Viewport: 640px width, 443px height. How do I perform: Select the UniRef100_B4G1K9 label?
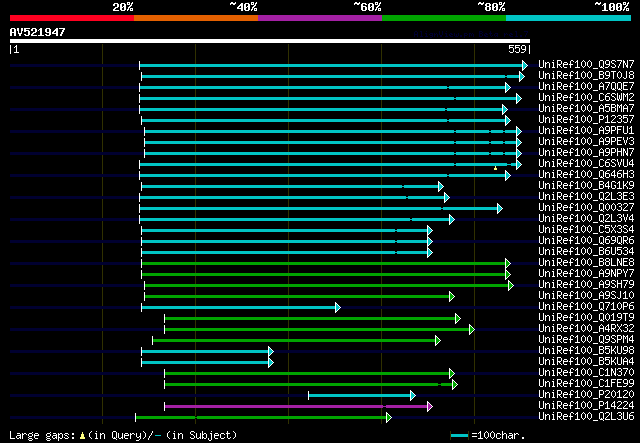[x=586, y=185]
